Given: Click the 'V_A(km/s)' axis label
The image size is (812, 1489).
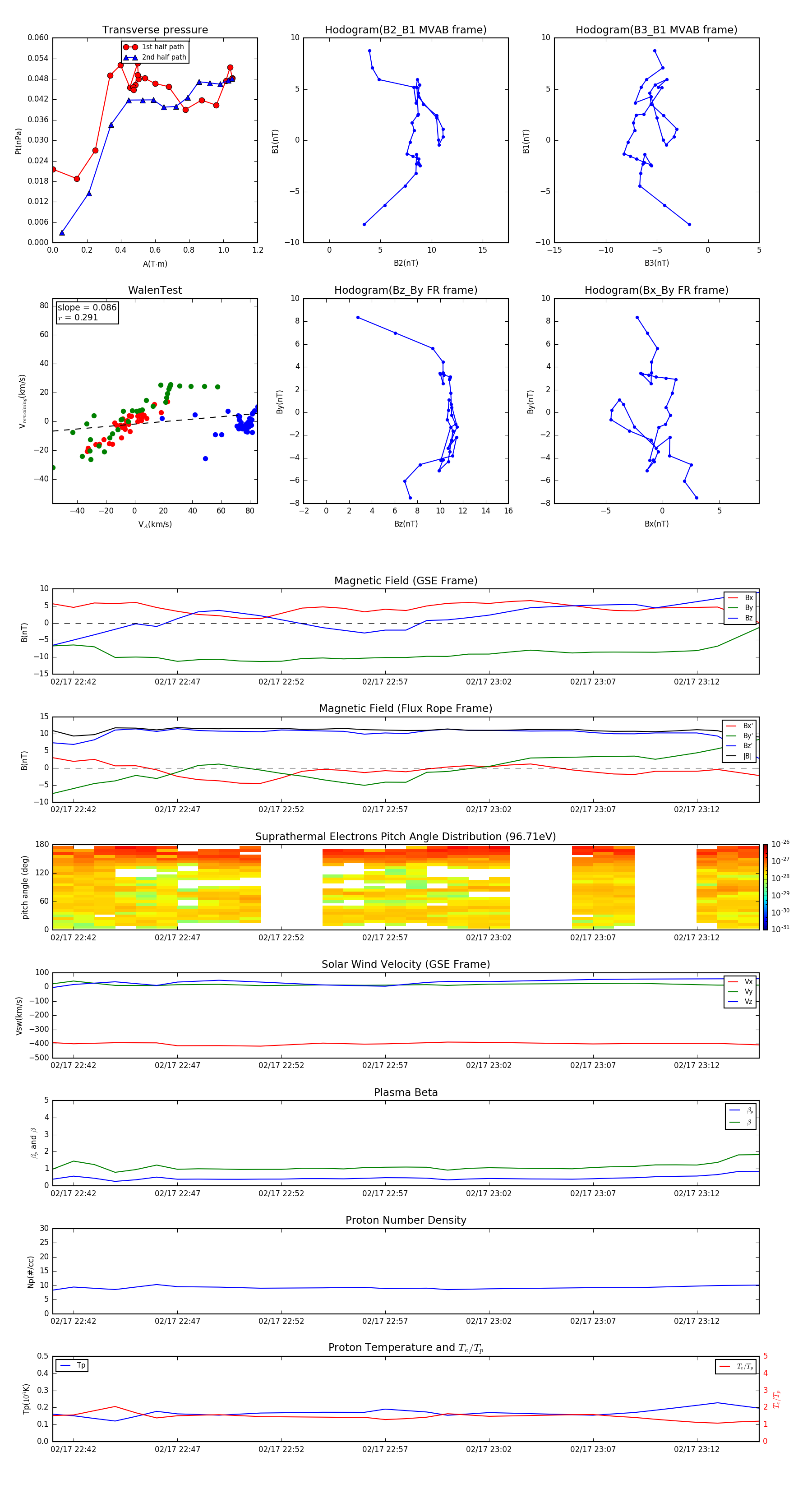Looking at the screenshot, I should pos(155,524).
